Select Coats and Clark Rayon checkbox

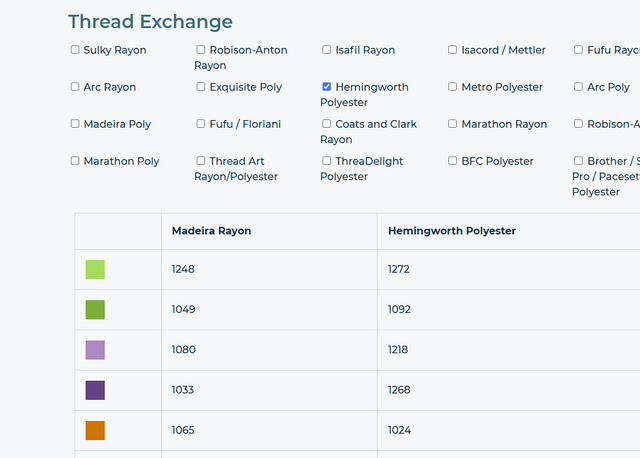327,124
